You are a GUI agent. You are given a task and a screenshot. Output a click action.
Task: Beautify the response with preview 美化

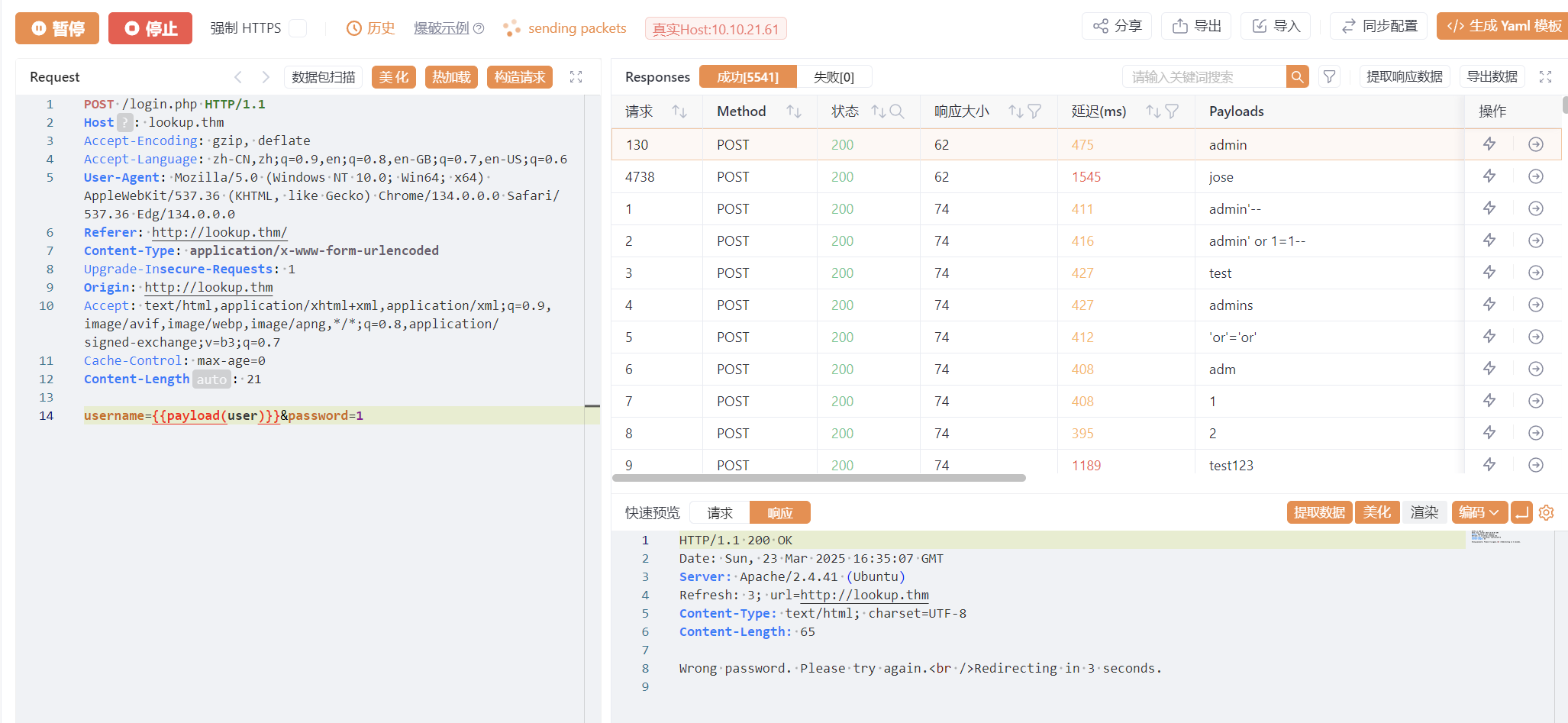click(x=1377, y=512)
